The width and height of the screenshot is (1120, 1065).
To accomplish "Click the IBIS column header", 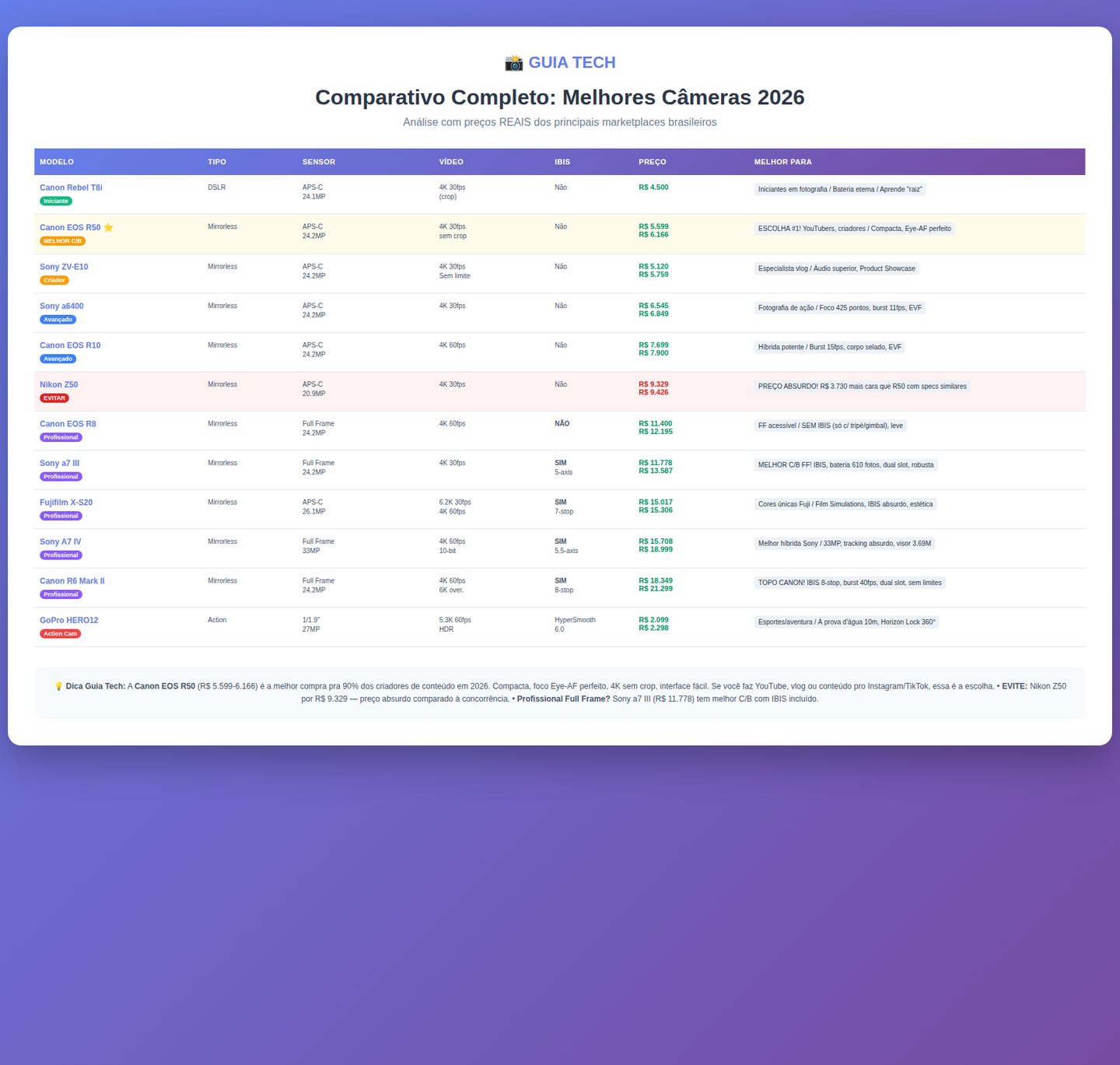I will 562,162.
